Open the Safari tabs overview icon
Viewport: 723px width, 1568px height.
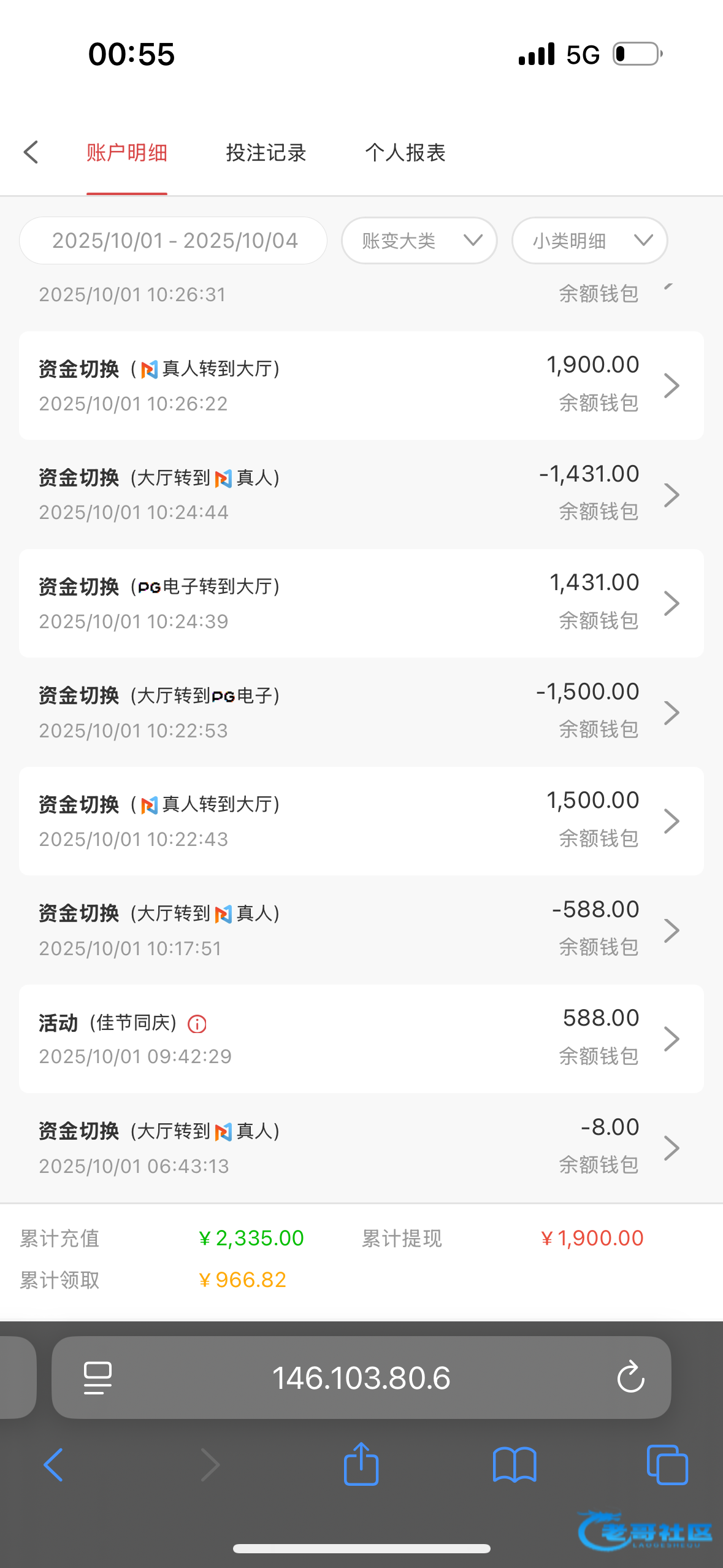667,1465
